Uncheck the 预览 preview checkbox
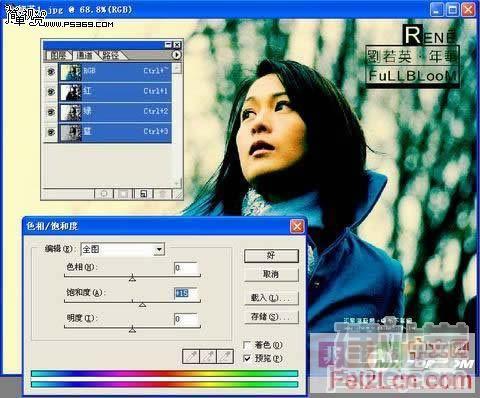Viewport: 480px width, 398px height. (247, 359)
